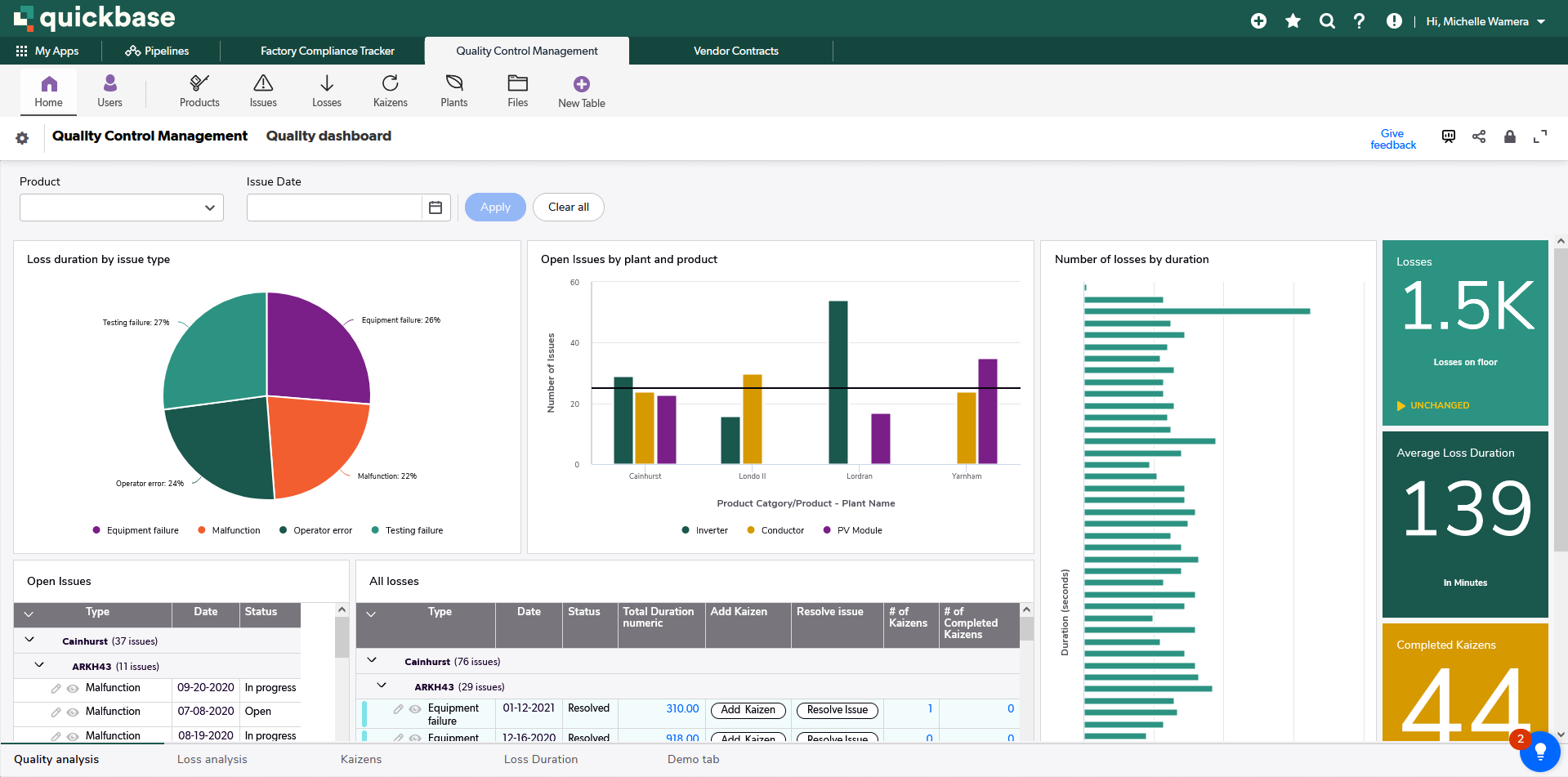Image resolution: width=1568 pixels, height=777 pixels.
Task: Click the Issue Date input field
Action: pos(334,208)
